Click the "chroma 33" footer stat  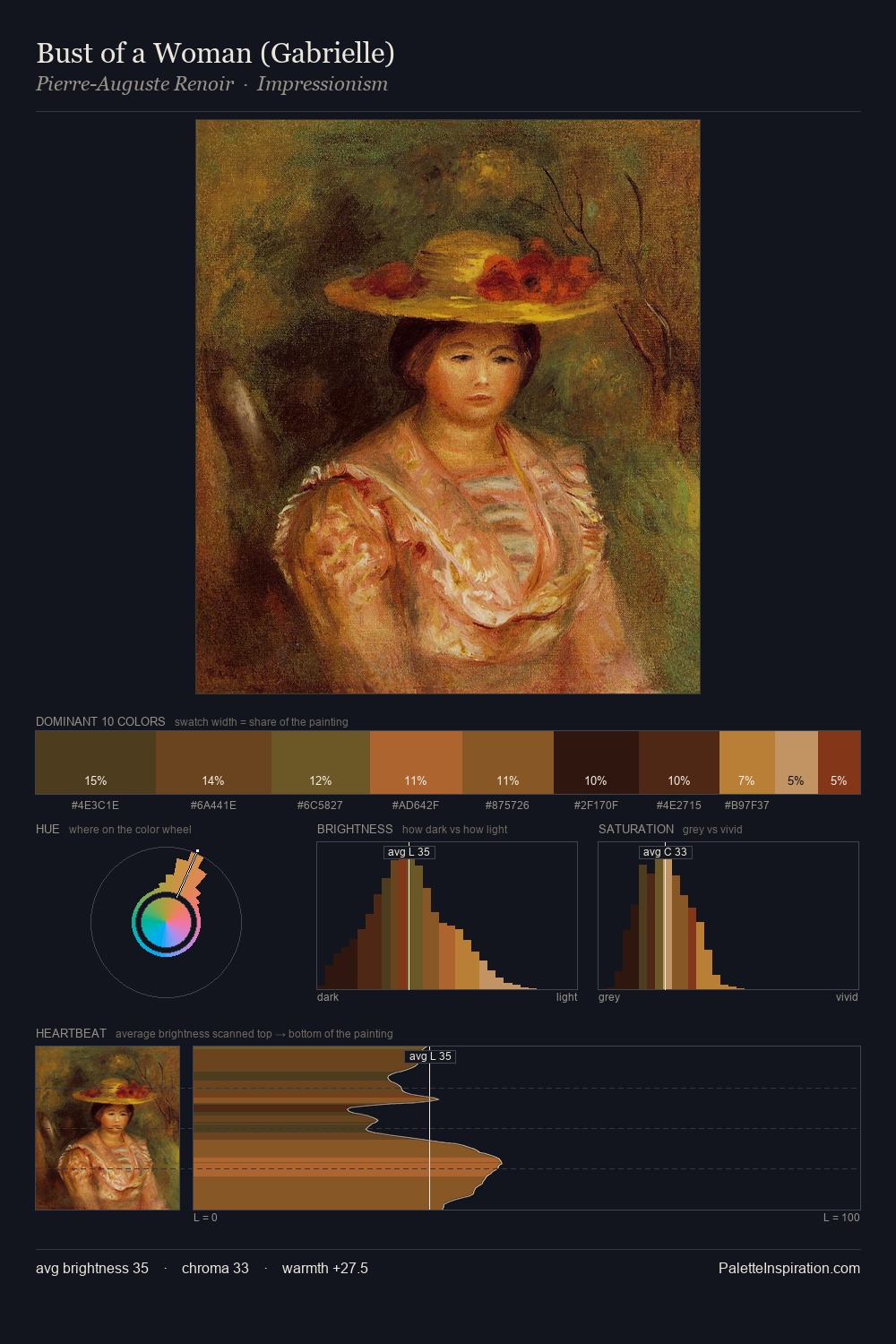click(x=215, y=1268)
